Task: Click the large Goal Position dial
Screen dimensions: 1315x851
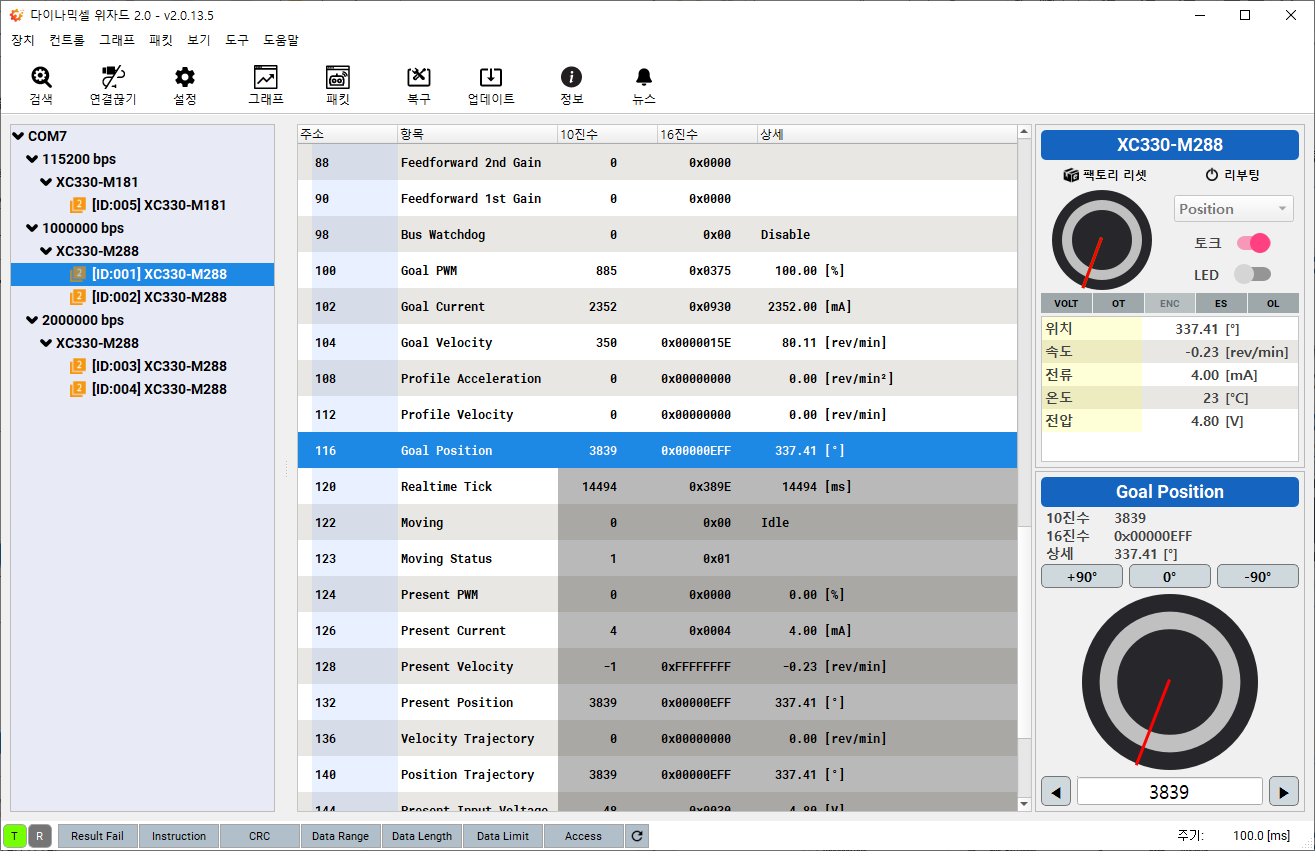Action: (x=1169, y=681)
